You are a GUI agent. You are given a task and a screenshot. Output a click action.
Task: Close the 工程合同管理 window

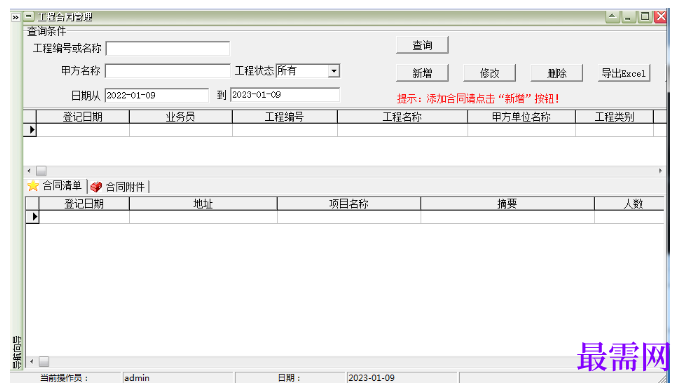(x=660, y=17)
